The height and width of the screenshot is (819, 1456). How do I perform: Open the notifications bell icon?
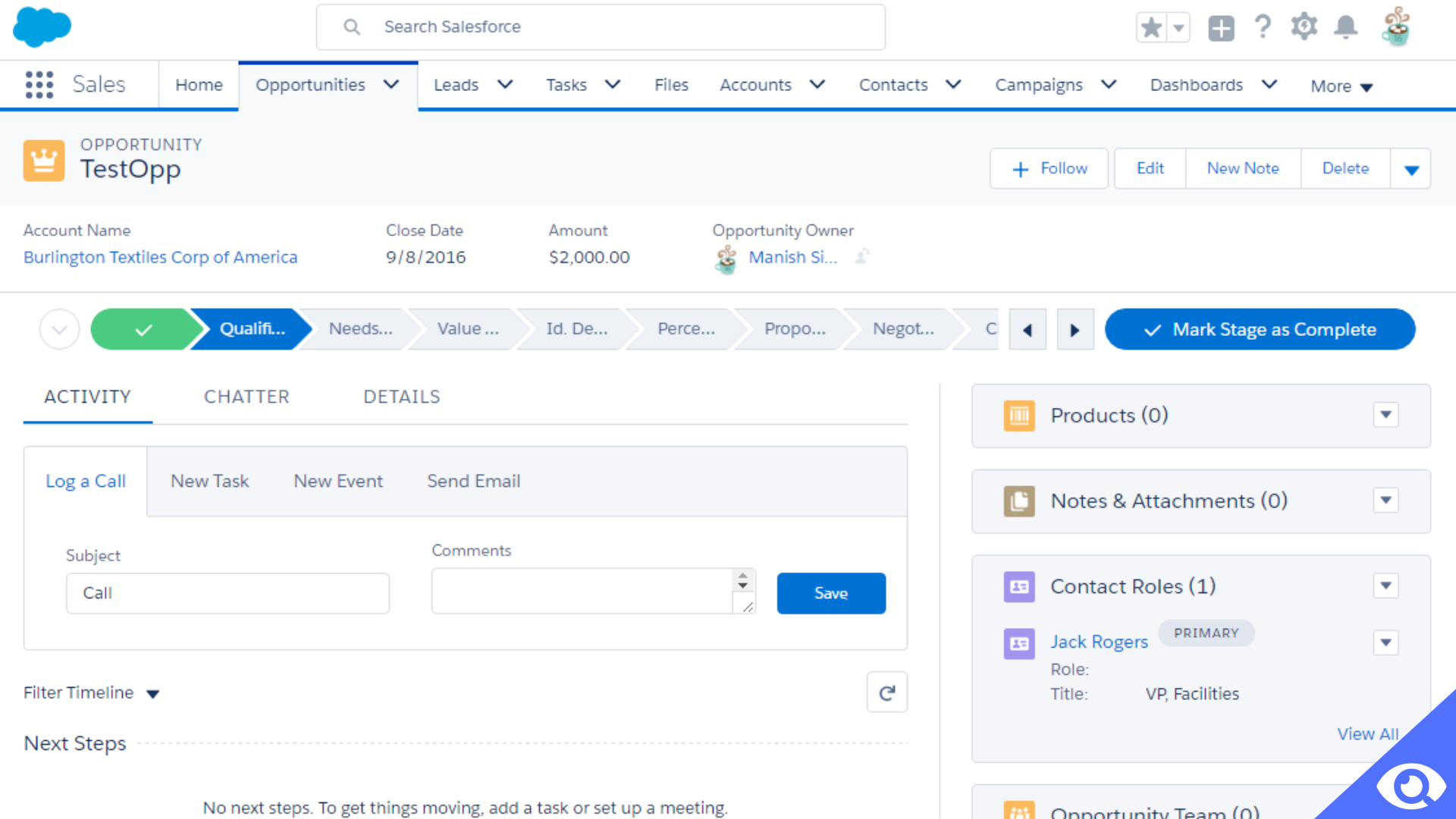[x=1346, y=27]
